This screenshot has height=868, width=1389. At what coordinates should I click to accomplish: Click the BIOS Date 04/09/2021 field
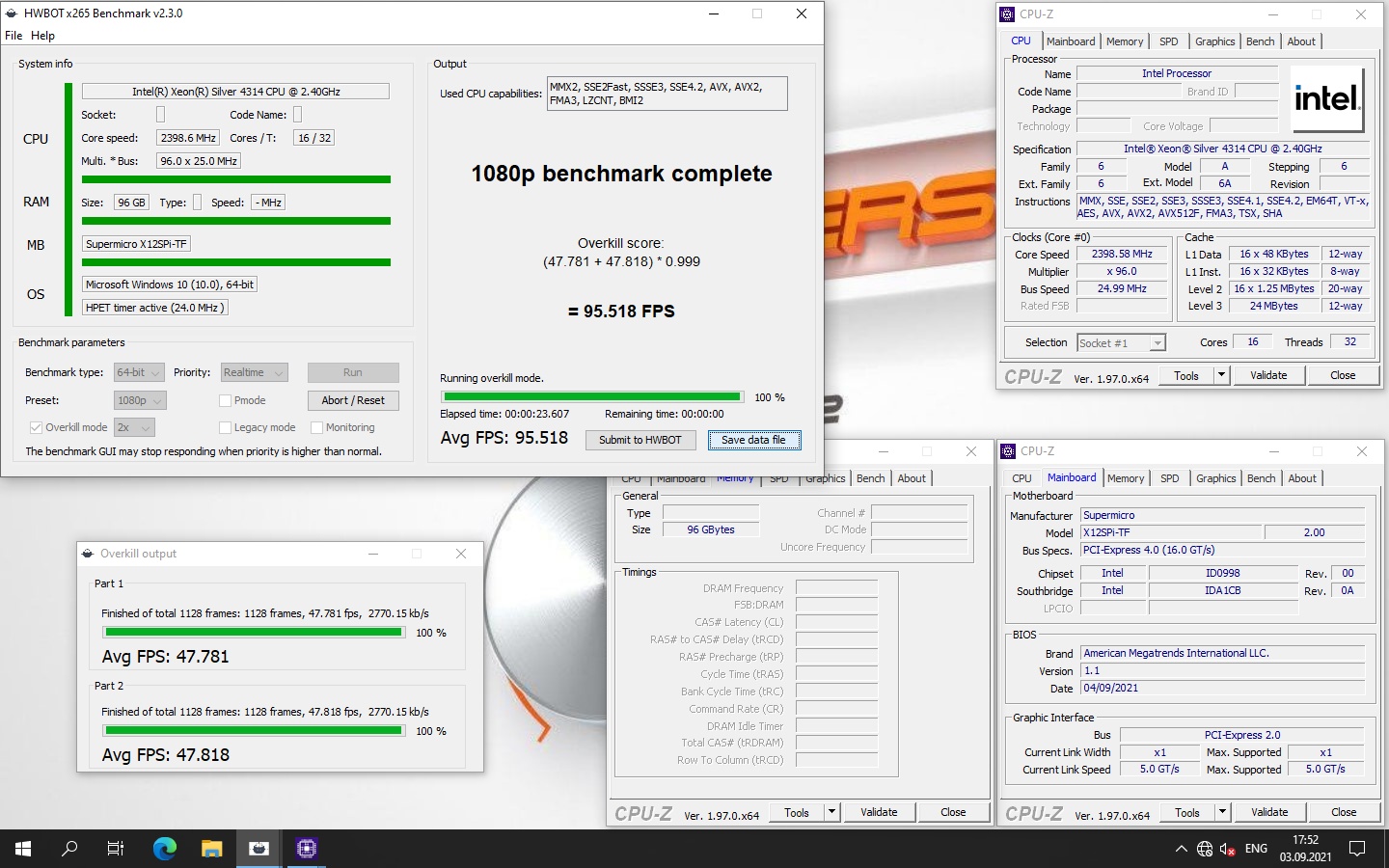pyautogui.click(x=1222, y=689)
